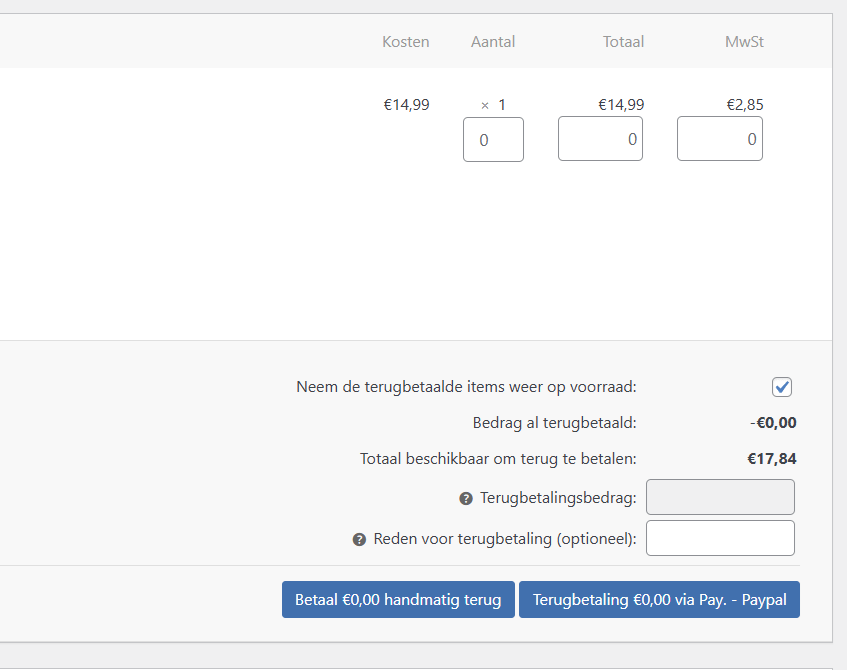Click the Terugbetalingsbedrag amount field
847x670 pixels.
[x=720, y=497]
